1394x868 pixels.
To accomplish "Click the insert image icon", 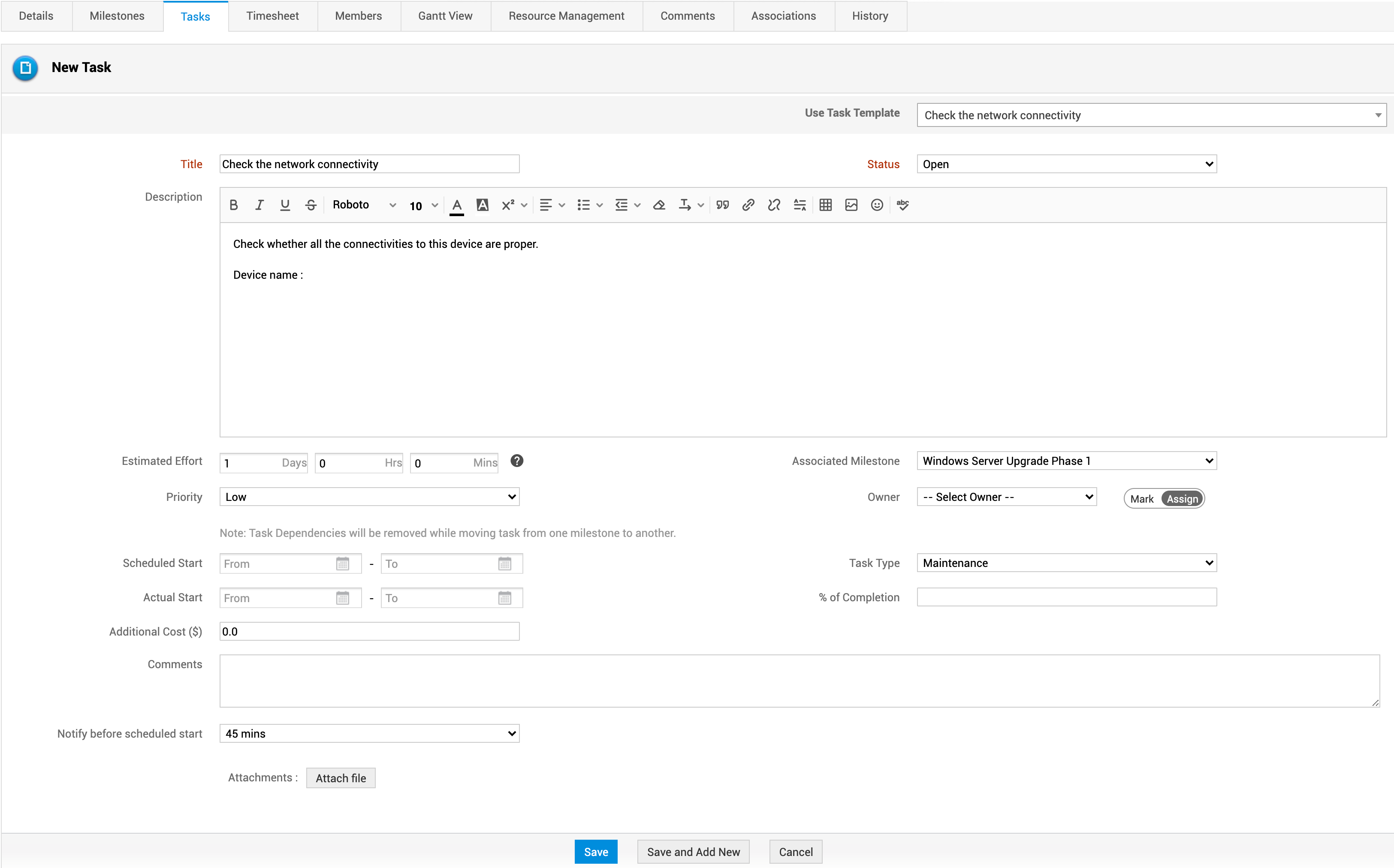I will point(851,205).
